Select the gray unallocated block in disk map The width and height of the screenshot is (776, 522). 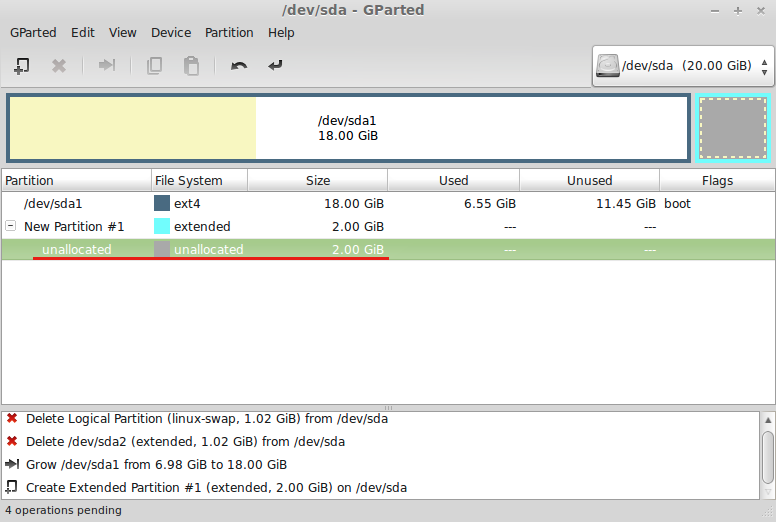tap(733, 128)
